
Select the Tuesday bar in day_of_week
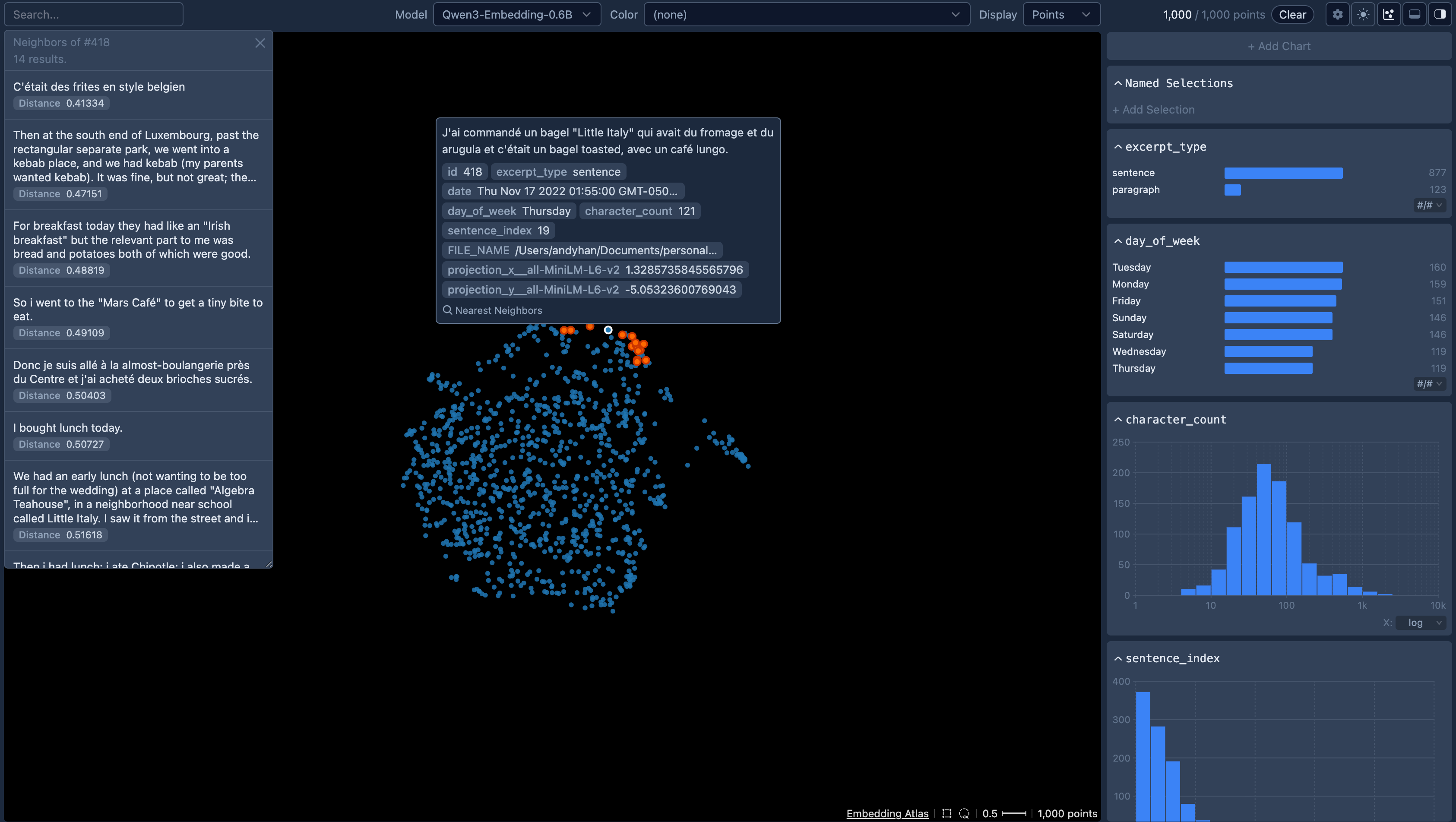coord(1283,267)
